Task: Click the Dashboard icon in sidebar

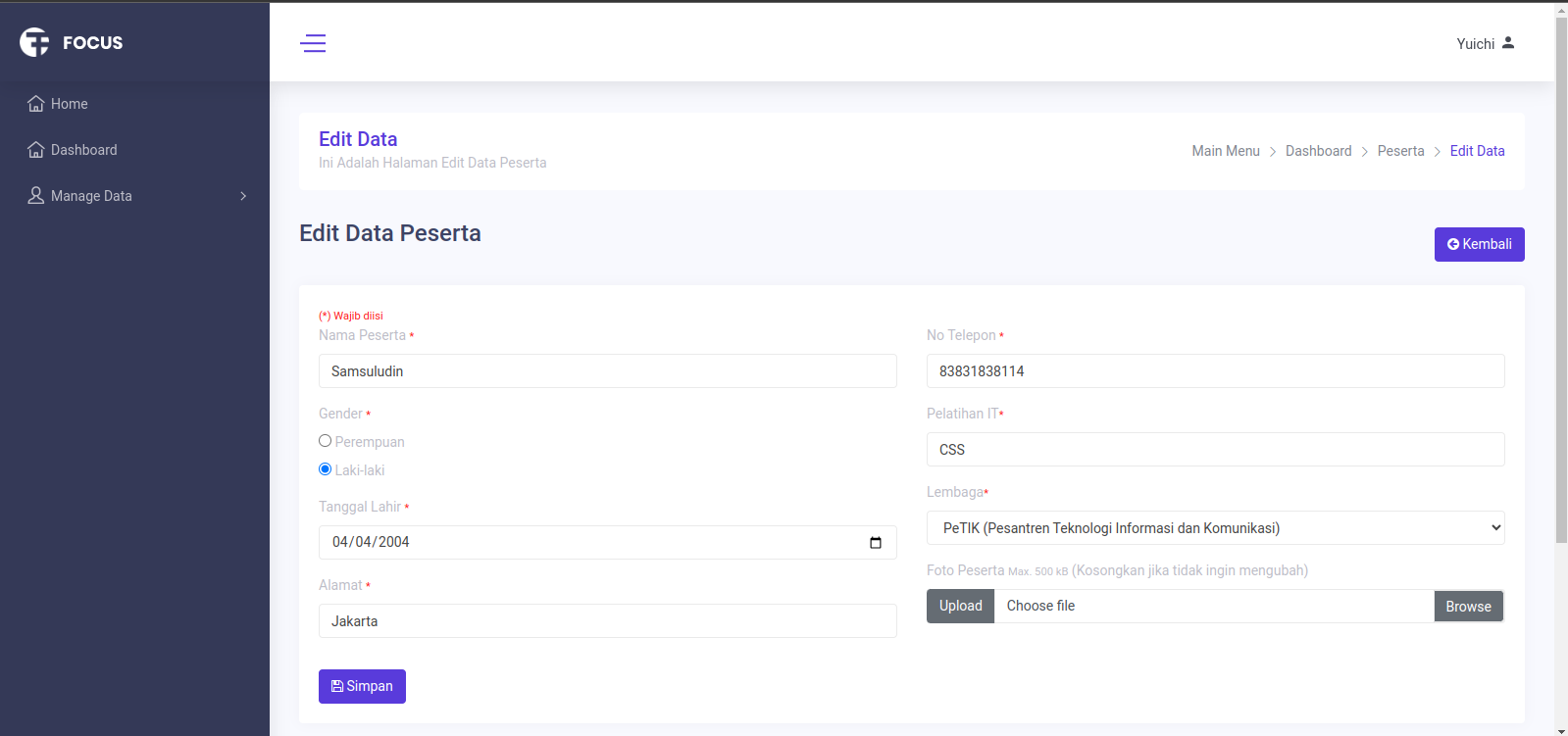Action: (36, 150)
